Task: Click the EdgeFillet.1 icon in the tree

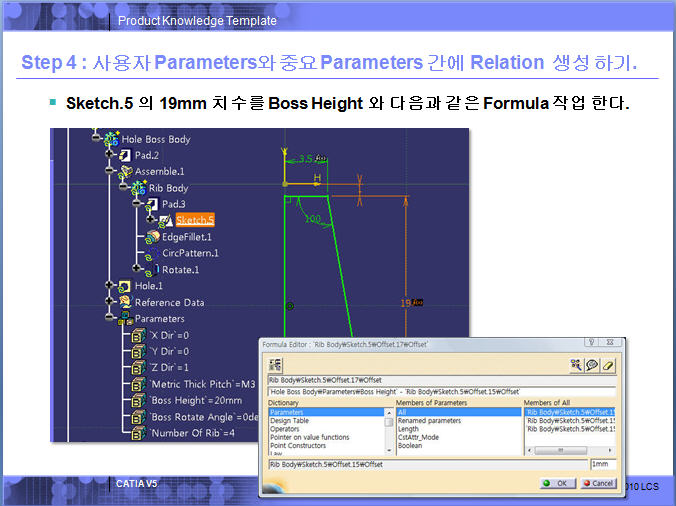Action: coord(152,237)
